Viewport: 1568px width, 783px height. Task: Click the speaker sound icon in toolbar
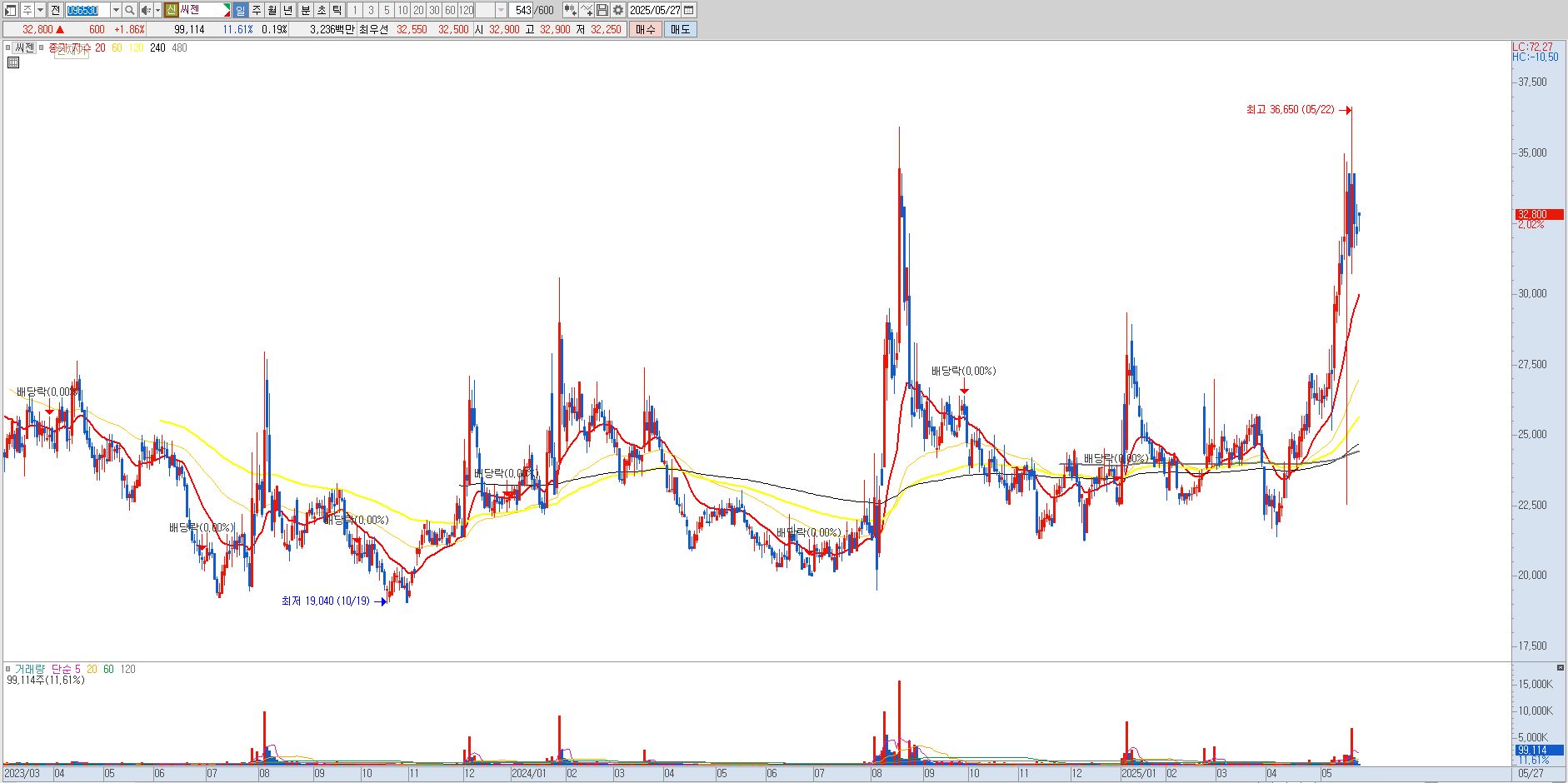click(146, 10)
